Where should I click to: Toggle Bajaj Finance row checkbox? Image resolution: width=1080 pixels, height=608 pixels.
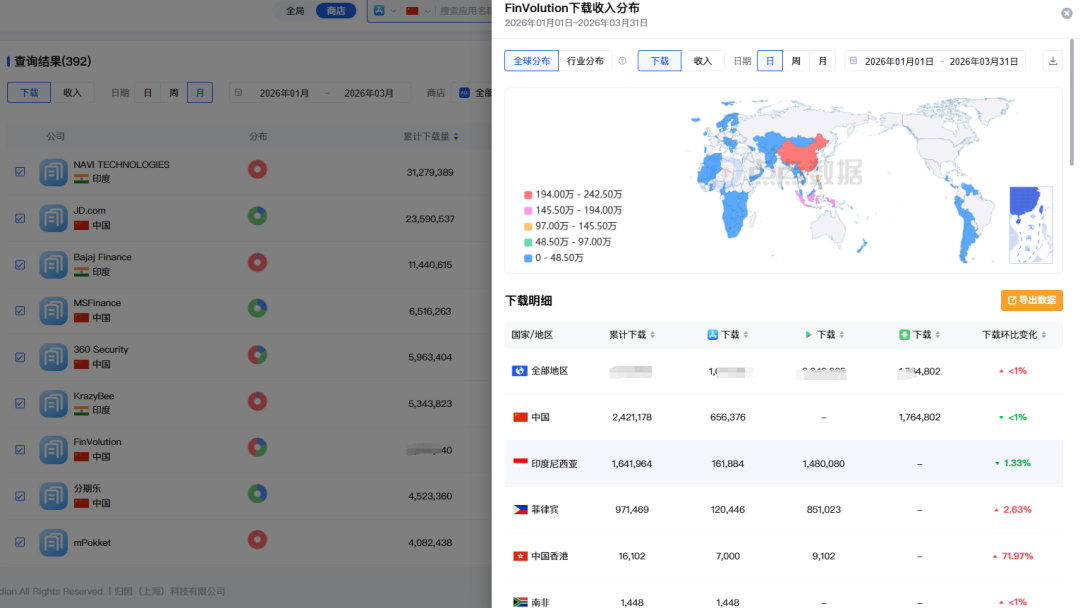coord(20,264)
